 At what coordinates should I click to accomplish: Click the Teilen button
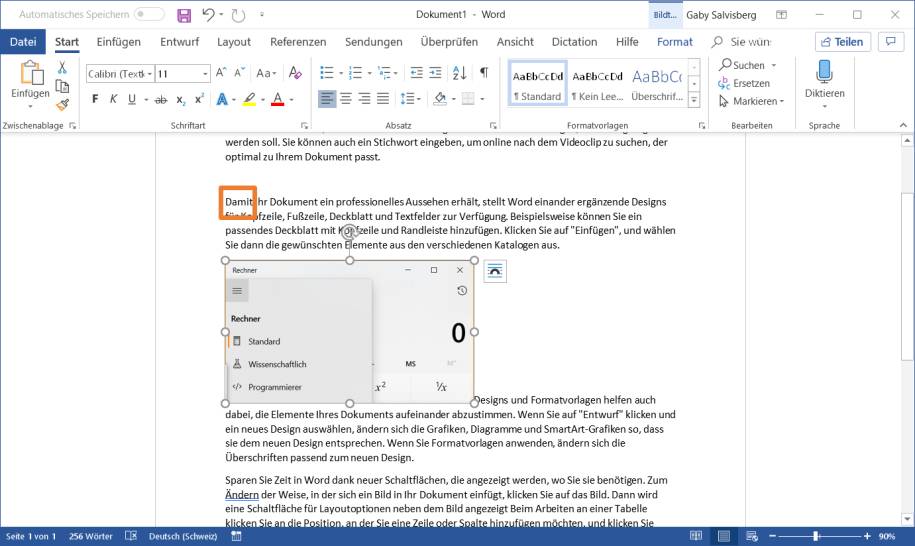tap(842, 41)
